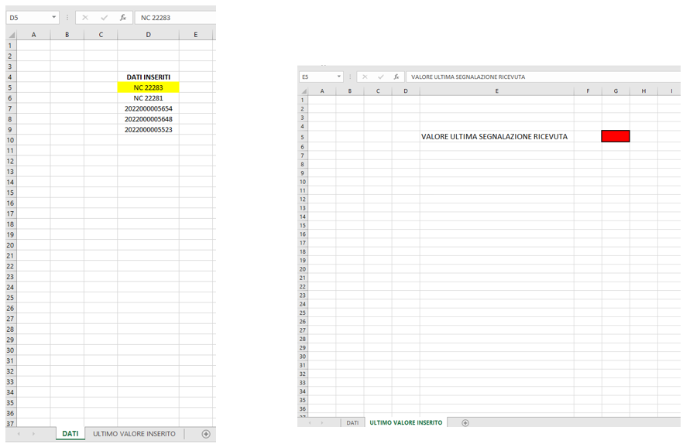Add new sheet after active ULTIMO VALORE INSERITO tab
The width and height of the screenshot is (700, 444).
click(x=465, y=423)
